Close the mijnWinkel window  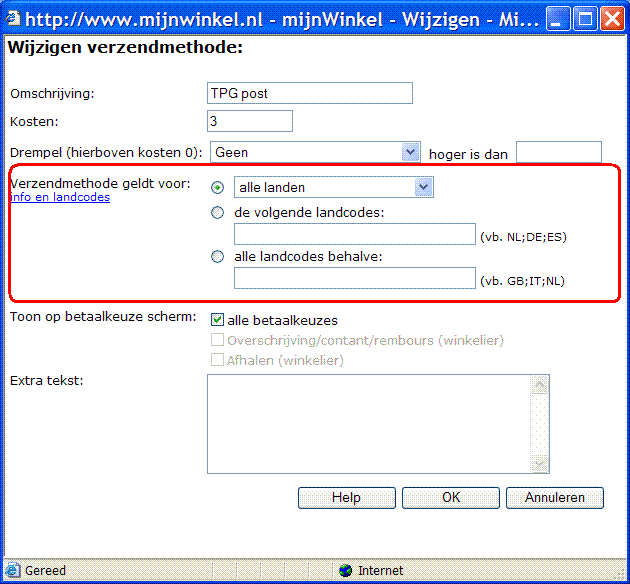(x=612, y=19)
